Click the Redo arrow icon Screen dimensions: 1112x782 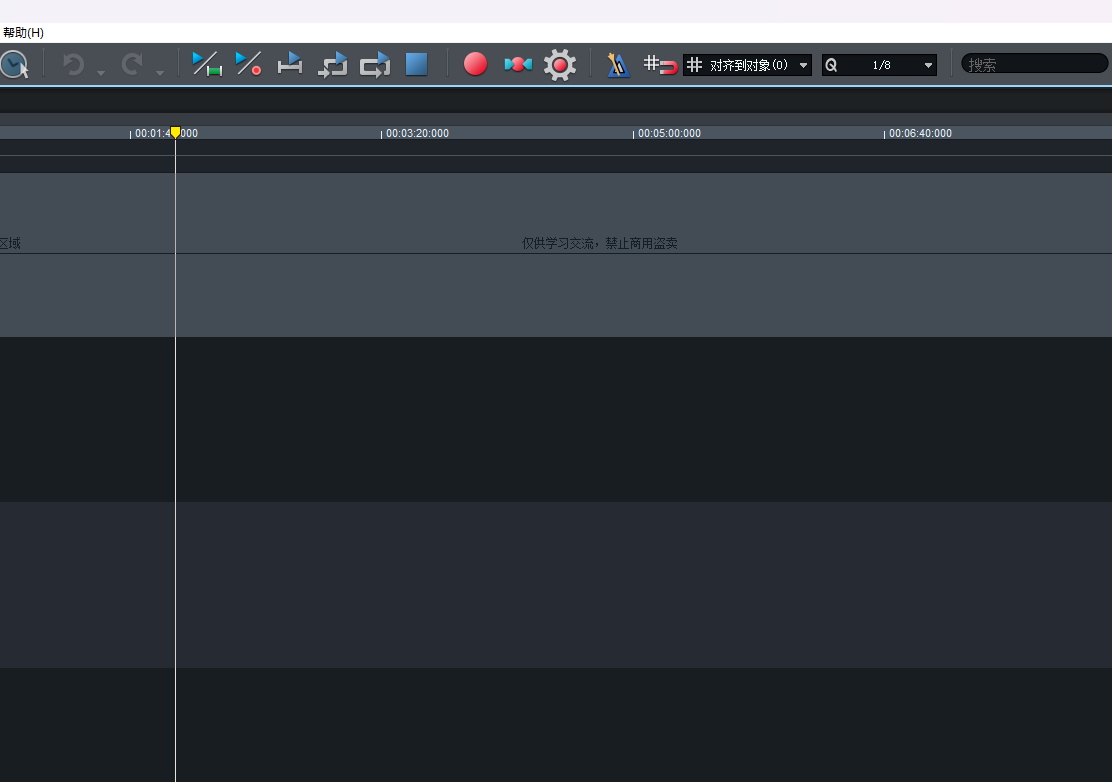tap(132, 65)
